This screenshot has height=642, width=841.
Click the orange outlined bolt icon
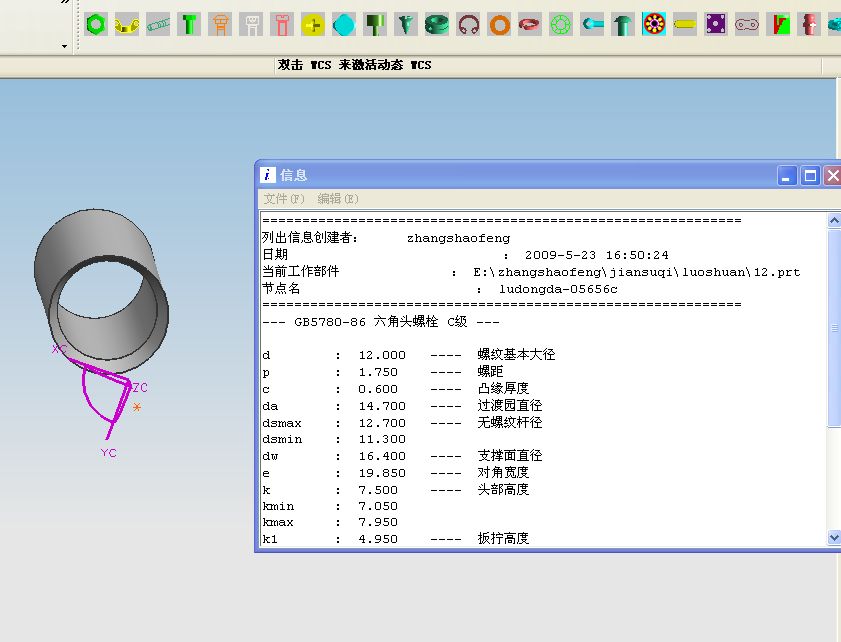220,25
